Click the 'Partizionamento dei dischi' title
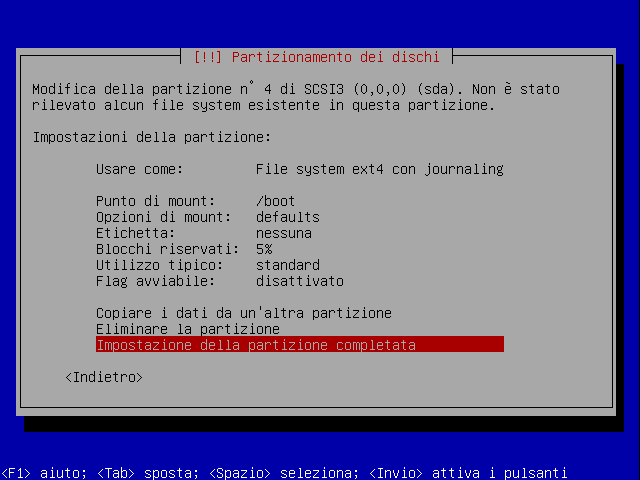The height and width of the screenshot is (480, 640). pyautogui.click(x=320, y=57)
